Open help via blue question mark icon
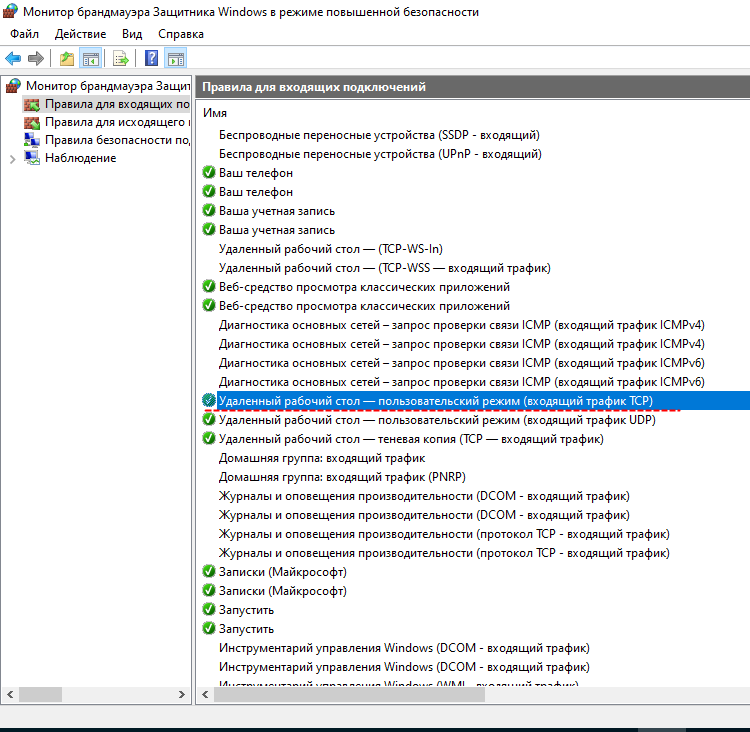 151,58
